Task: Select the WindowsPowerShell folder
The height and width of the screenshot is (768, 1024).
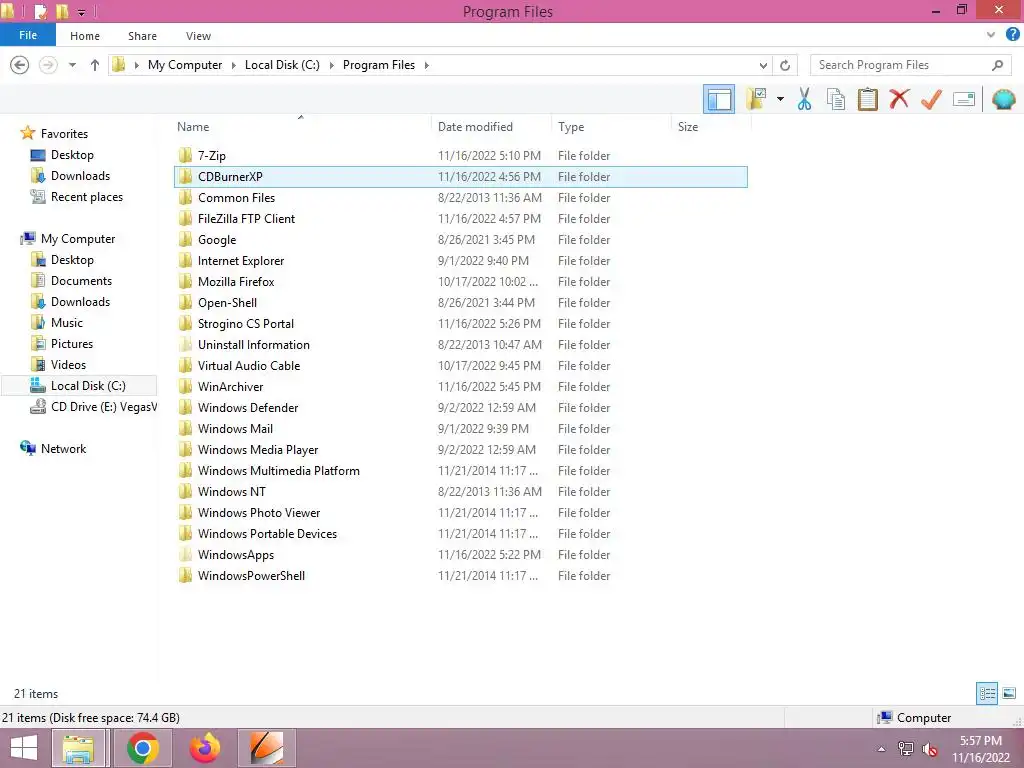Action: [460, 575]
